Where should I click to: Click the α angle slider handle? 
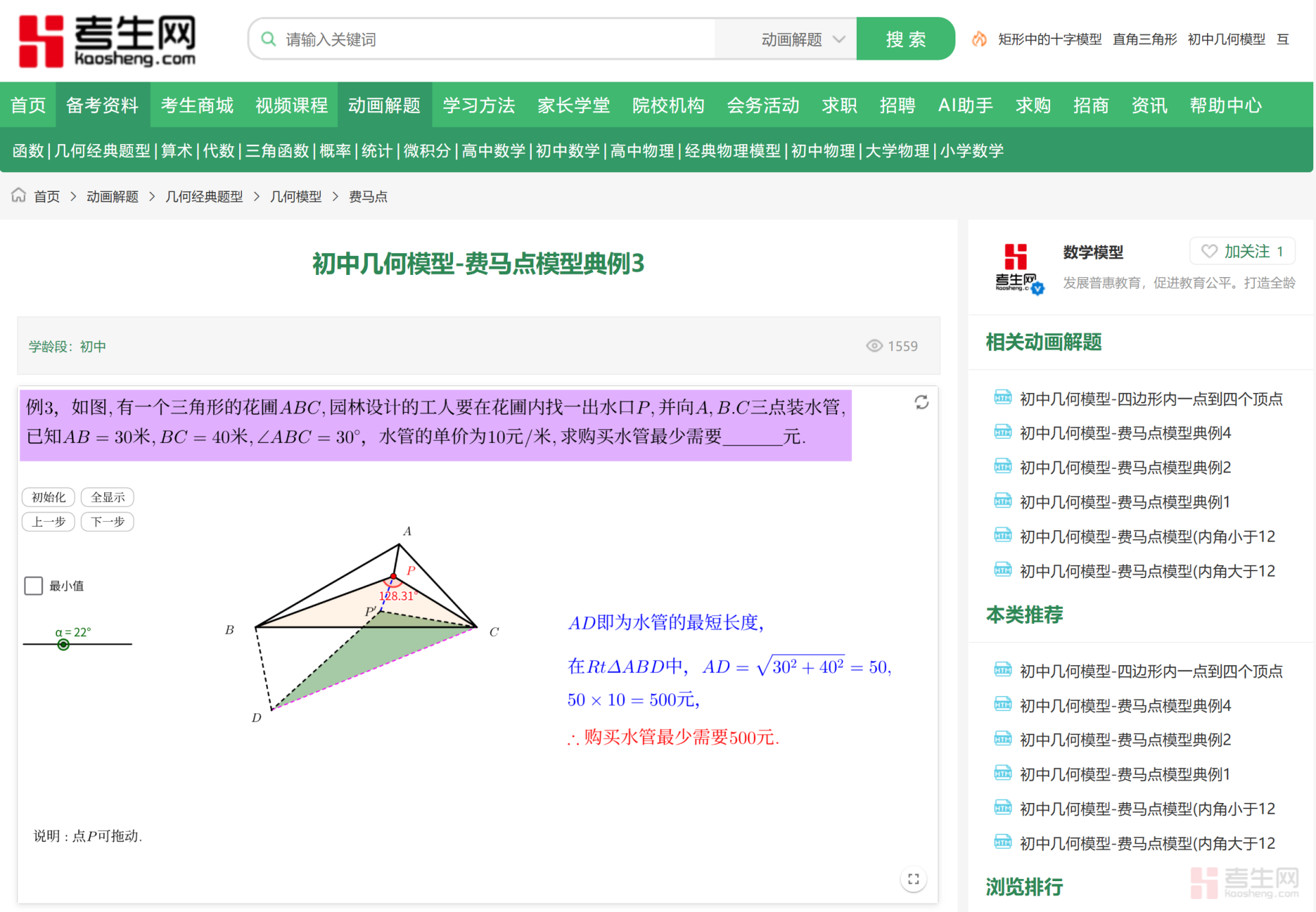(63, 645)
